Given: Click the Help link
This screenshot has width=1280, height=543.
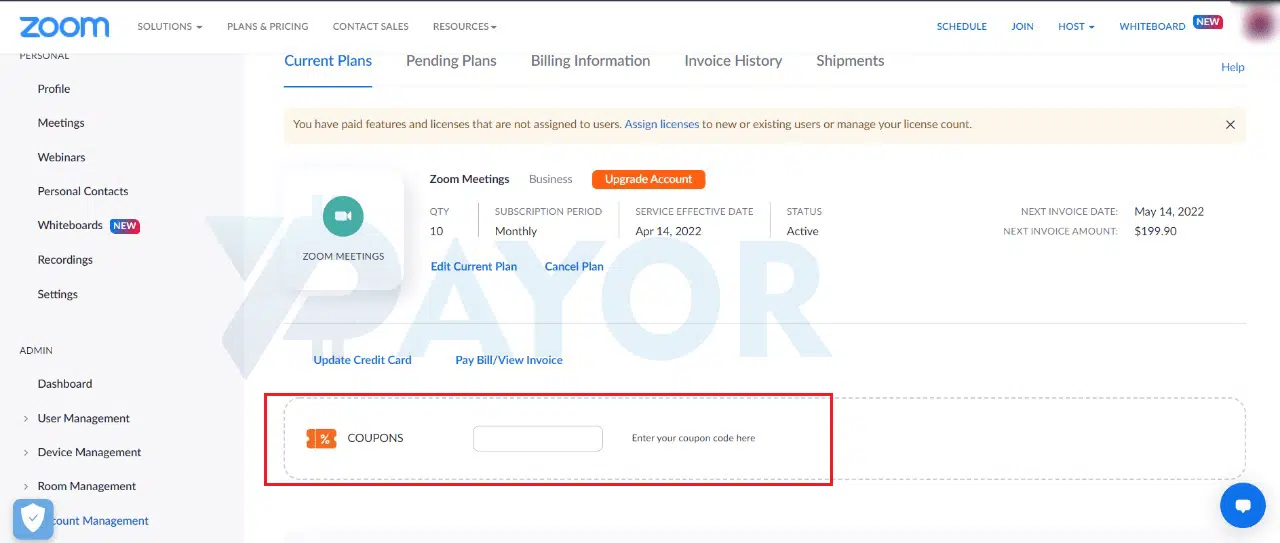Looking at the screenshot, I should coord(1233,67).
